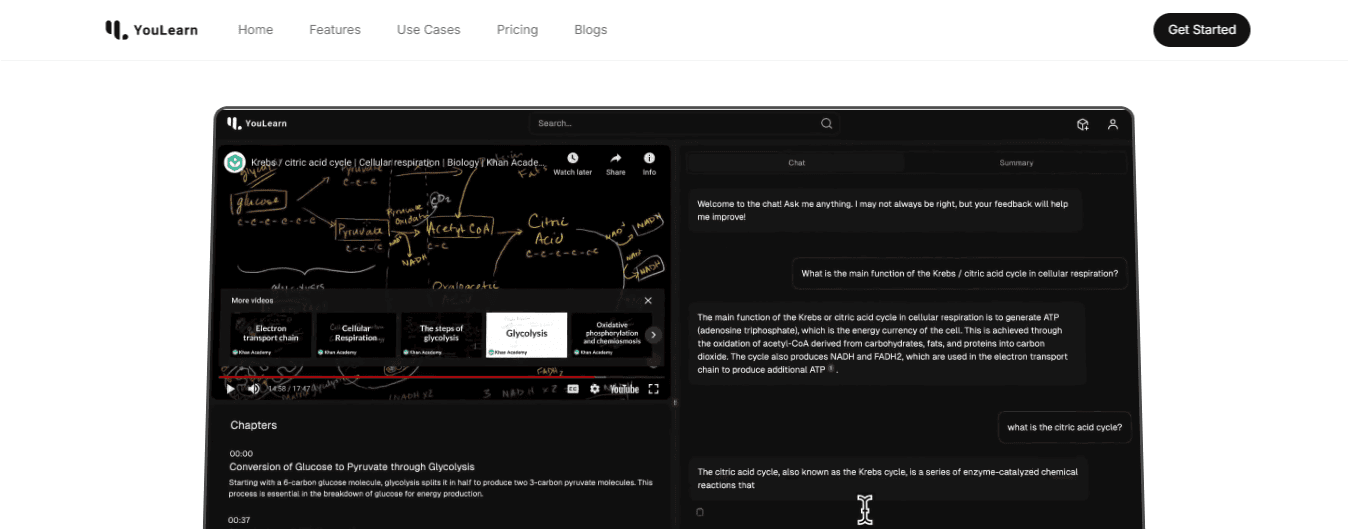
Task: Select the Chat tab
Action: [x=796, y=162]
